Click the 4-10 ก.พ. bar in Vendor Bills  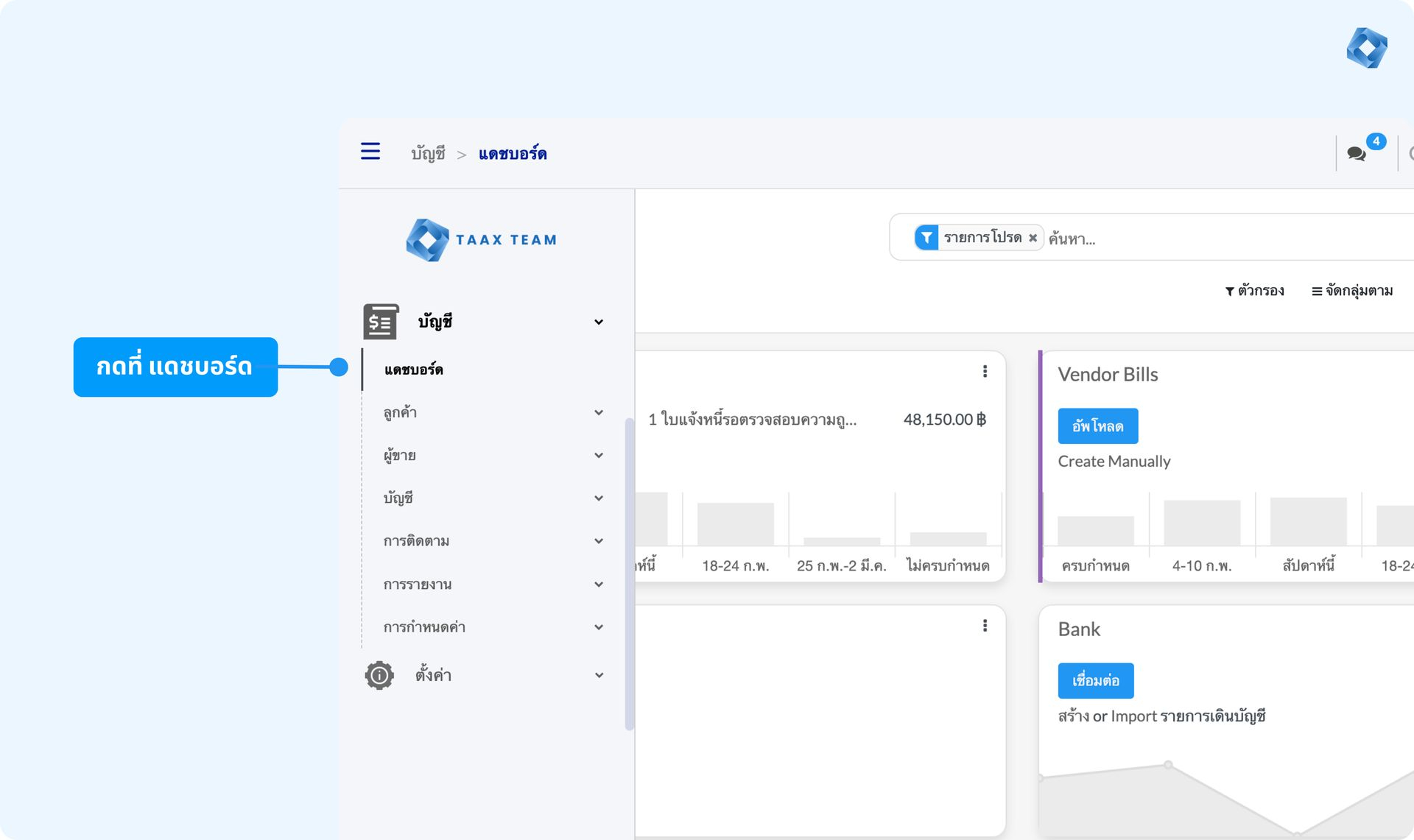click(1202, 523)
